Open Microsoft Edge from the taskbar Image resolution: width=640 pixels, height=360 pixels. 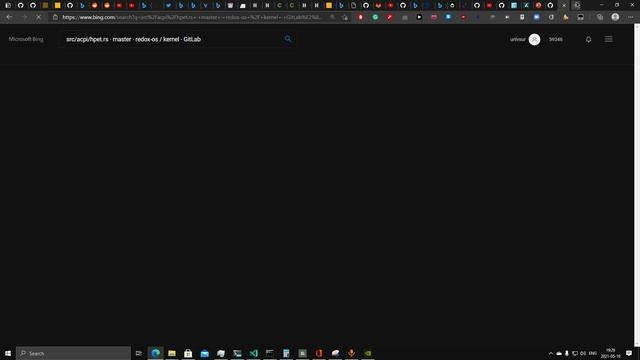click(x=156, y=353)
